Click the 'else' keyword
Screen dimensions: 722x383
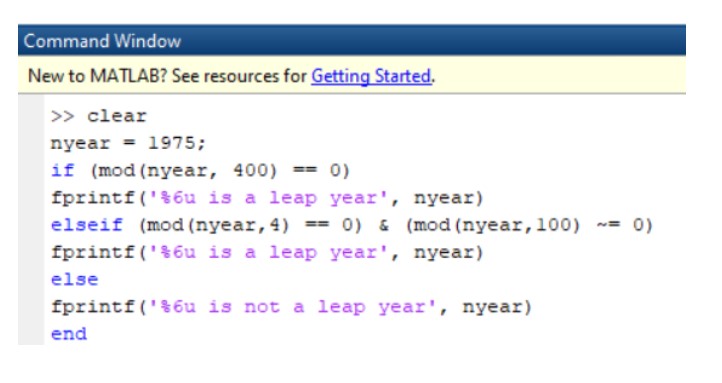[x=74, y=279]
